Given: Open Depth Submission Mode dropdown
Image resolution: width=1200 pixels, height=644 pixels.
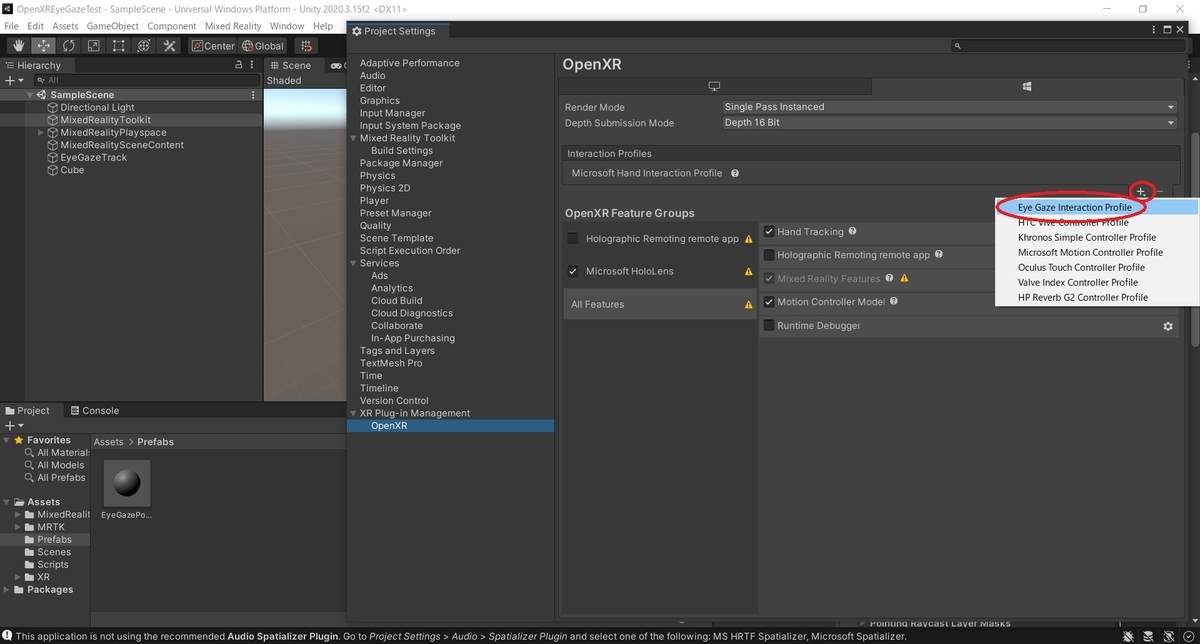Looking at the screenshot, I should [949, 123].
